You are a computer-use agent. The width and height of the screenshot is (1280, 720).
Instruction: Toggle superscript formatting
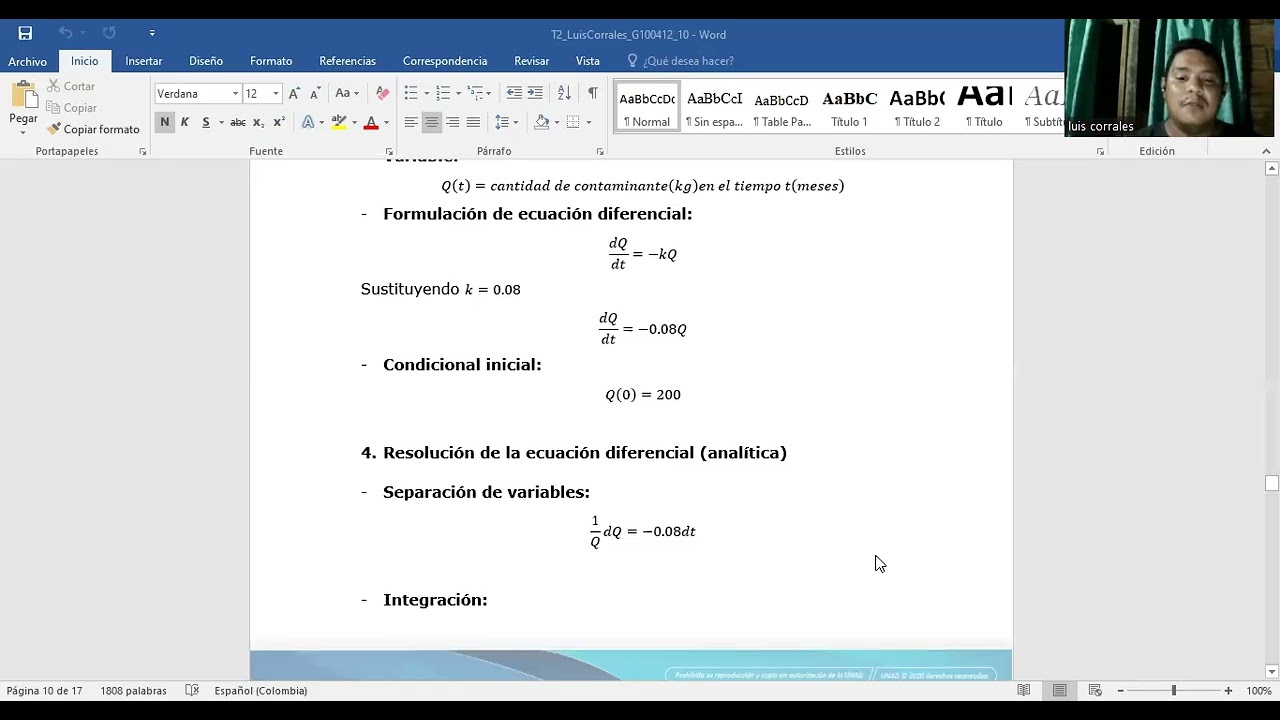(x=279, y=122)
